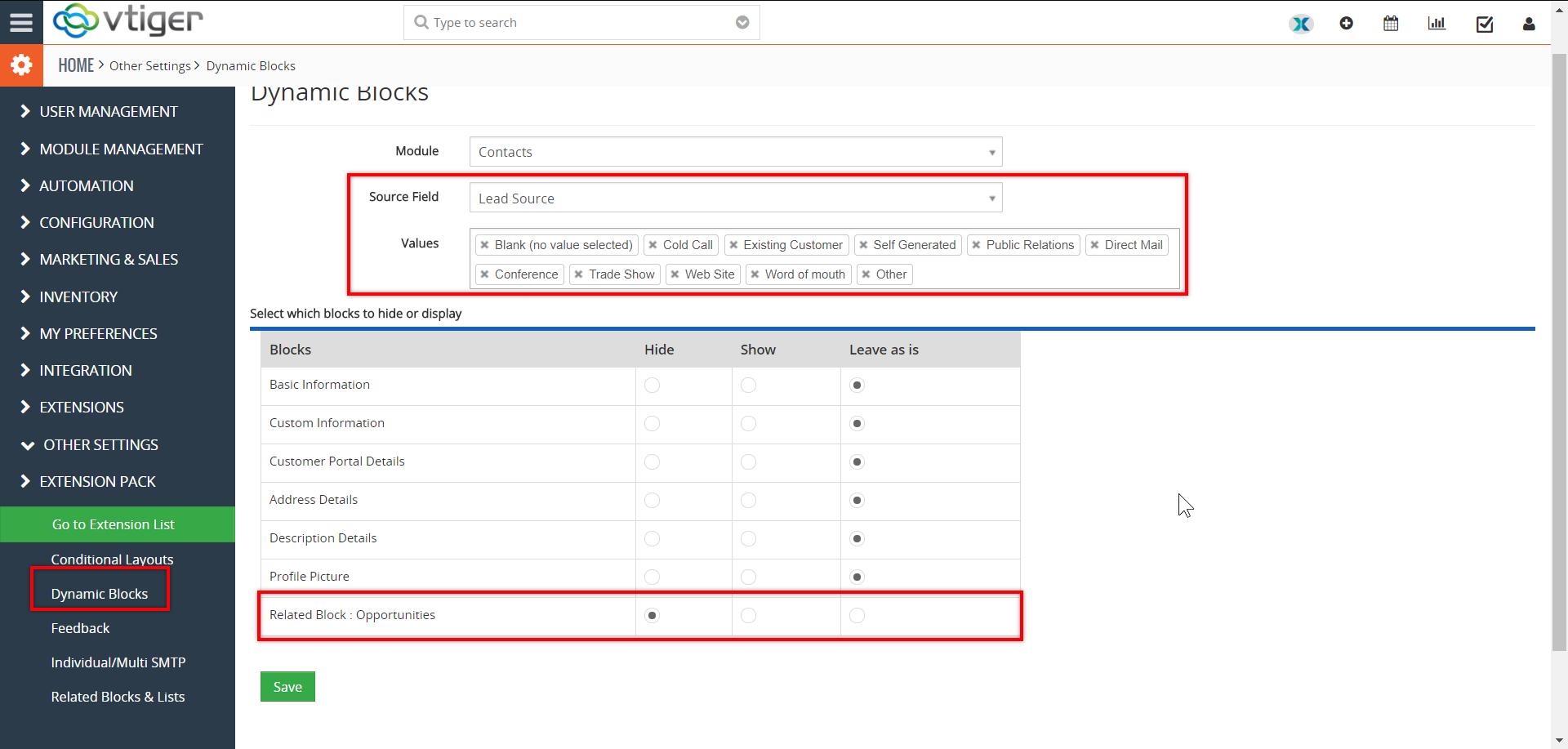Remove the Blank (no value selected) tag
Viewport: 1568px width, 749px height.
[484, 245]
